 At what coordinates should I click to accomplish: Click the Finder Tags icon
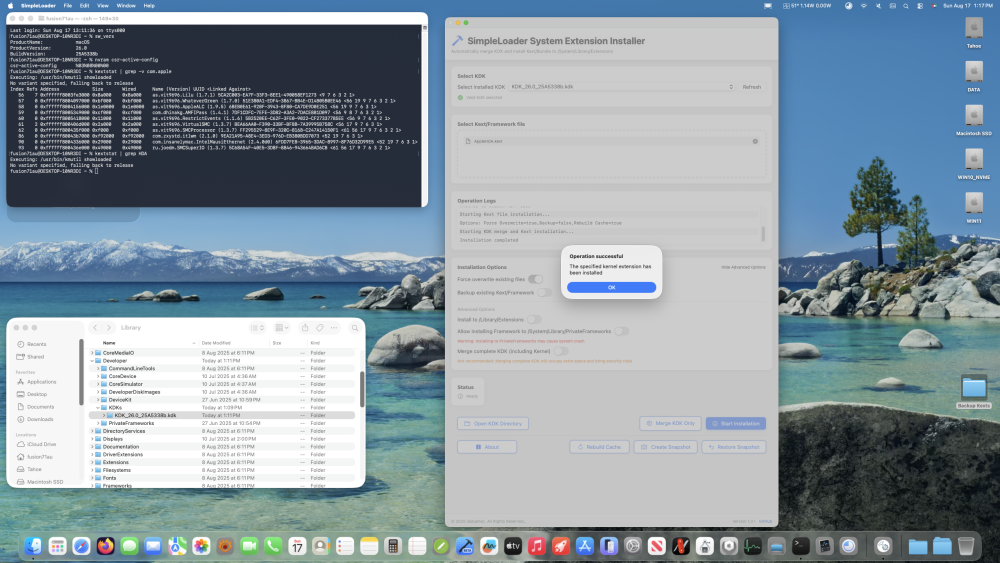(x=320, y=328)
